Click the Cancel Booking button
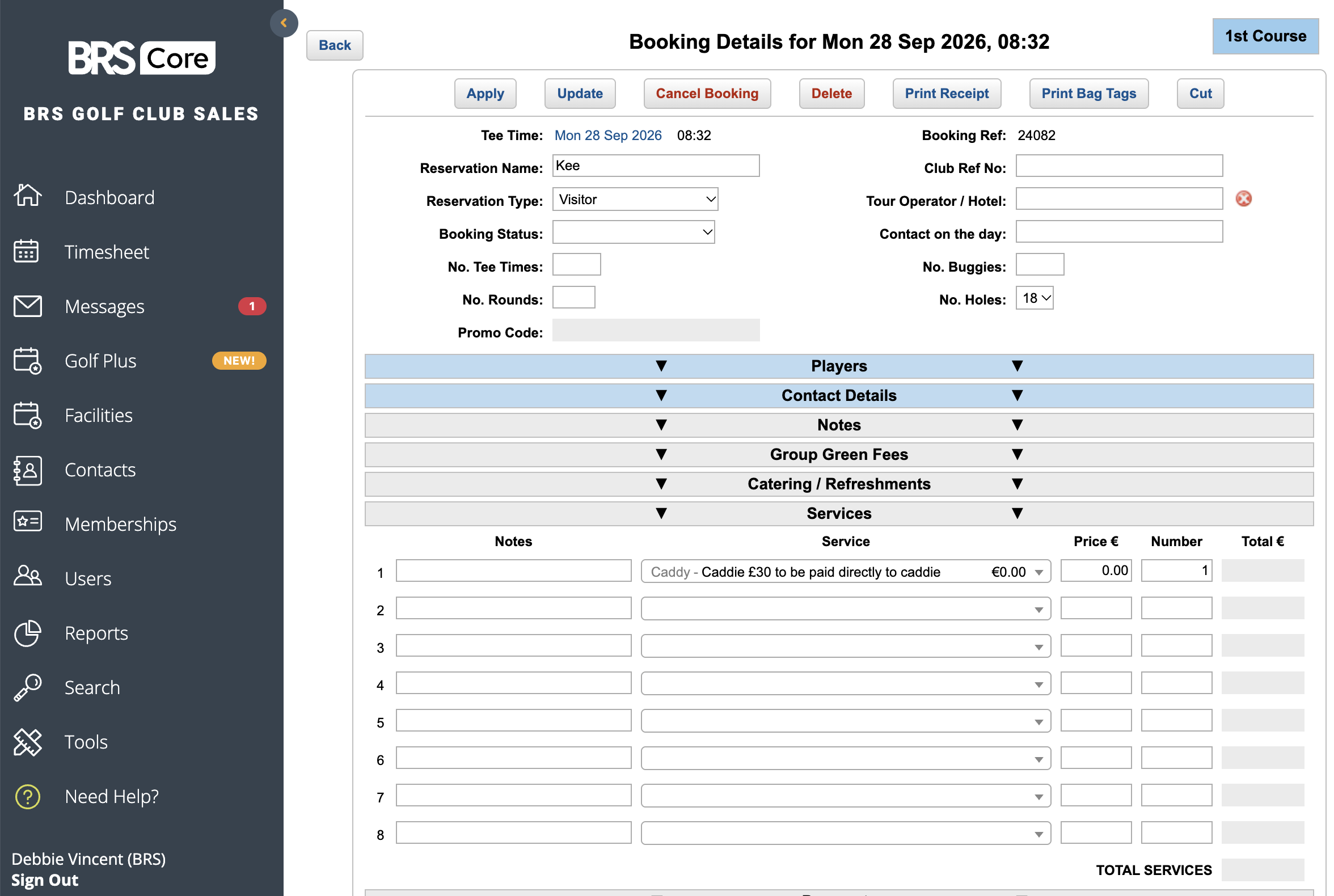This screenshot has height=896, width=1334. point(707,93)
